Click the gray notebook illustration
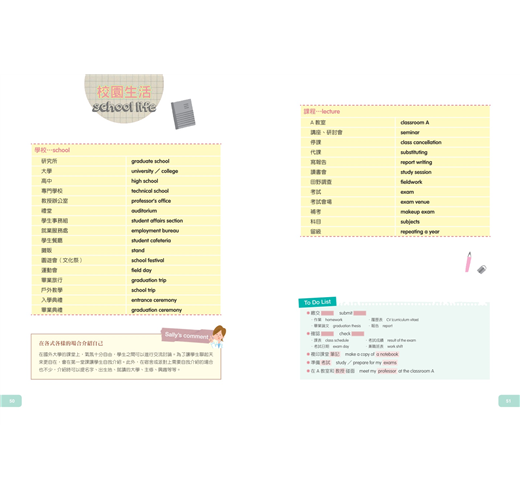 (183, 114)
